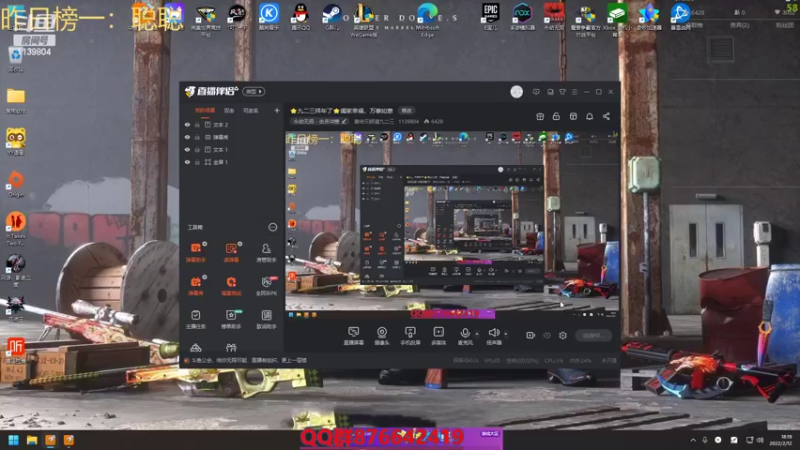The width and height of the screenshot is (800, 450).
Task: Open speaker volume arrow next to 扬声器
Action: (506, 334)
